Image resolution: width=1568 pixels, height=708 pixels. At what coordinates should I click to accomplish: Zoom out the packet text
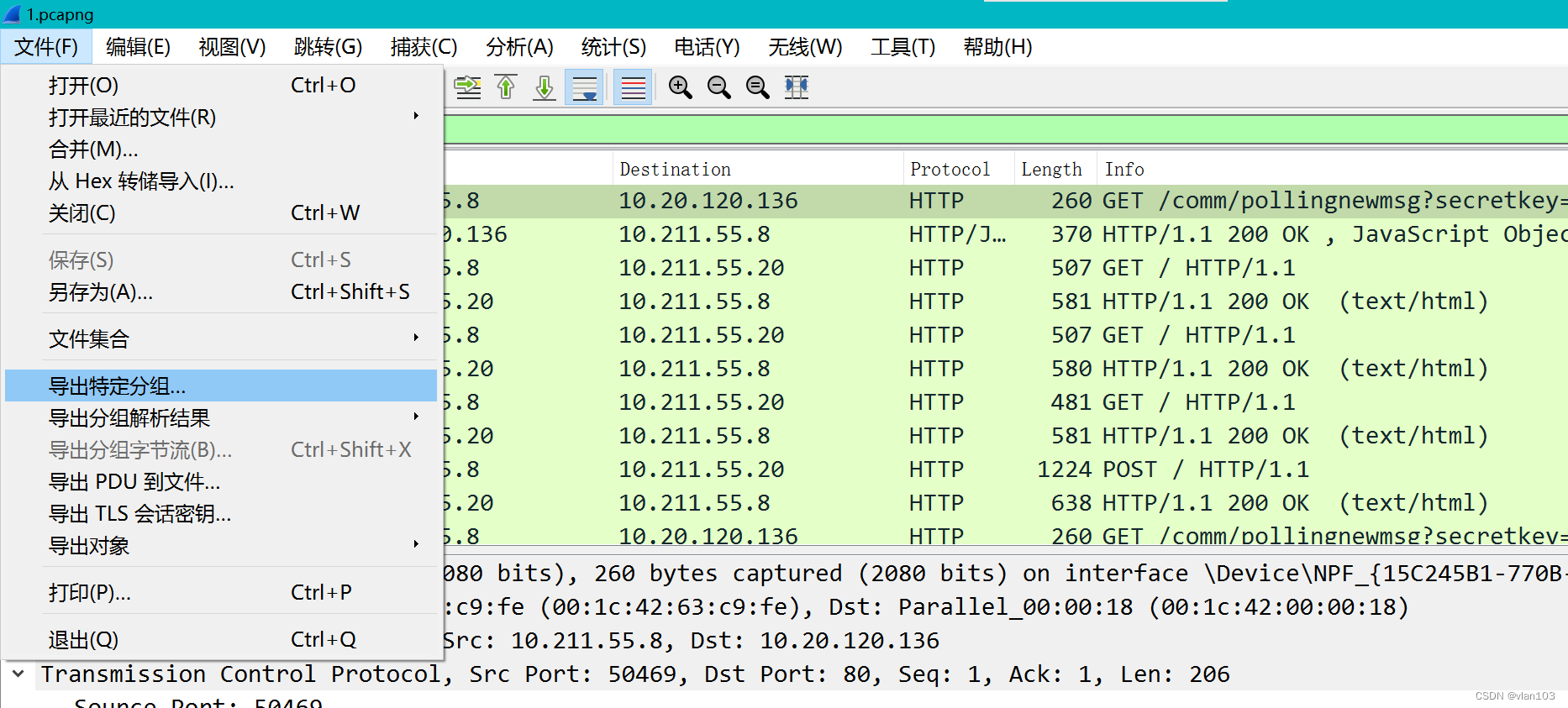(718, 87)
